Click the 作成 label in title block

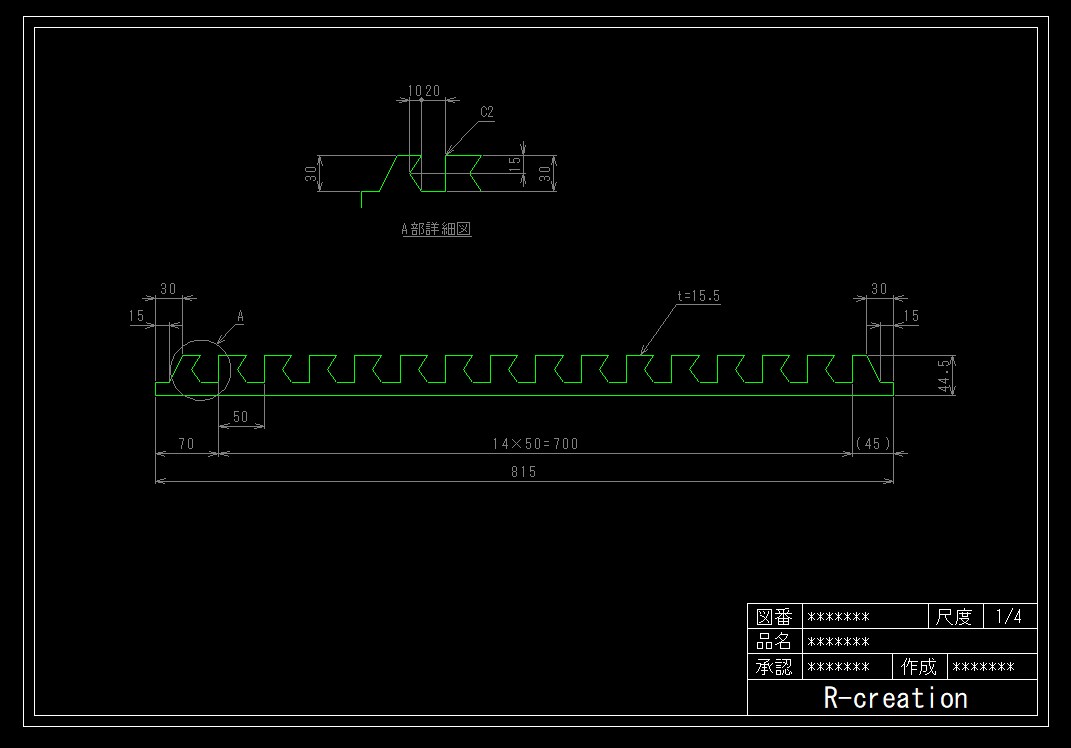919,667
